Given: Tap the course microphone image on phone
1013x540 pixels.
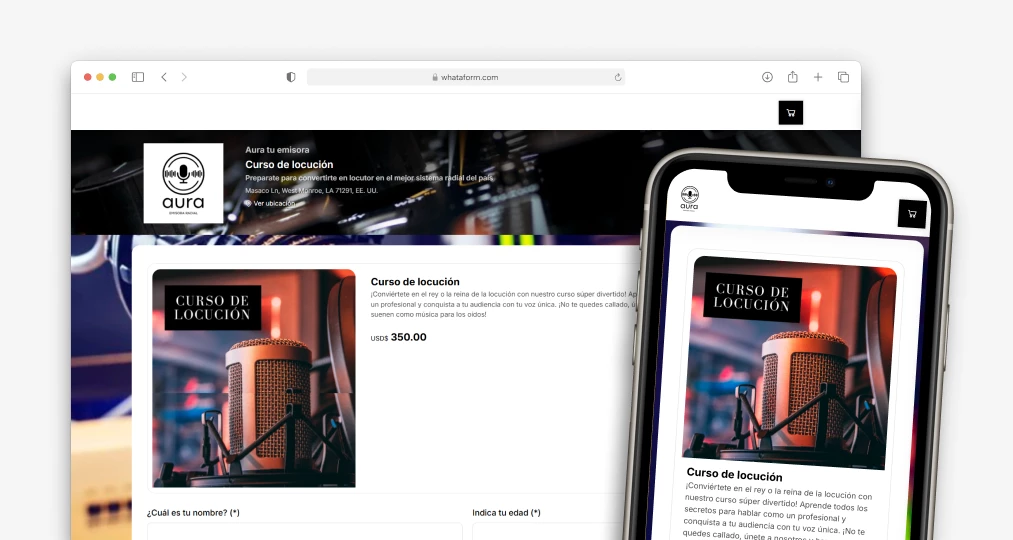Looking at the screenshot, I should (x=789, y=362).
